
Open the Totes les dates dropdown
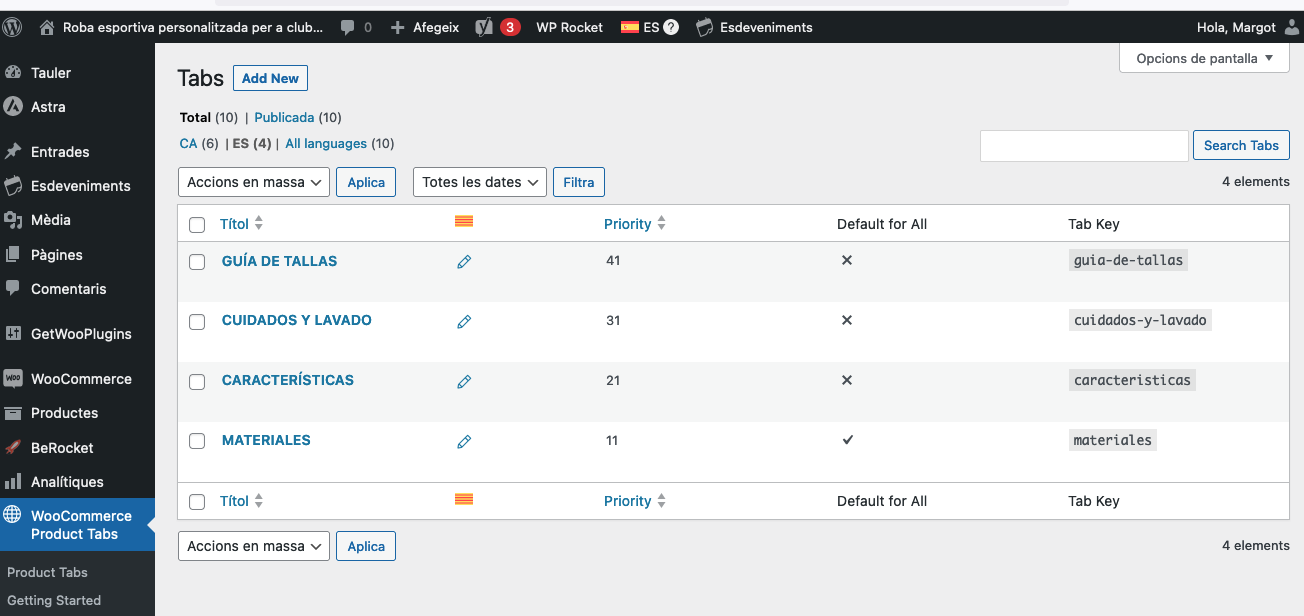(480, 182)
